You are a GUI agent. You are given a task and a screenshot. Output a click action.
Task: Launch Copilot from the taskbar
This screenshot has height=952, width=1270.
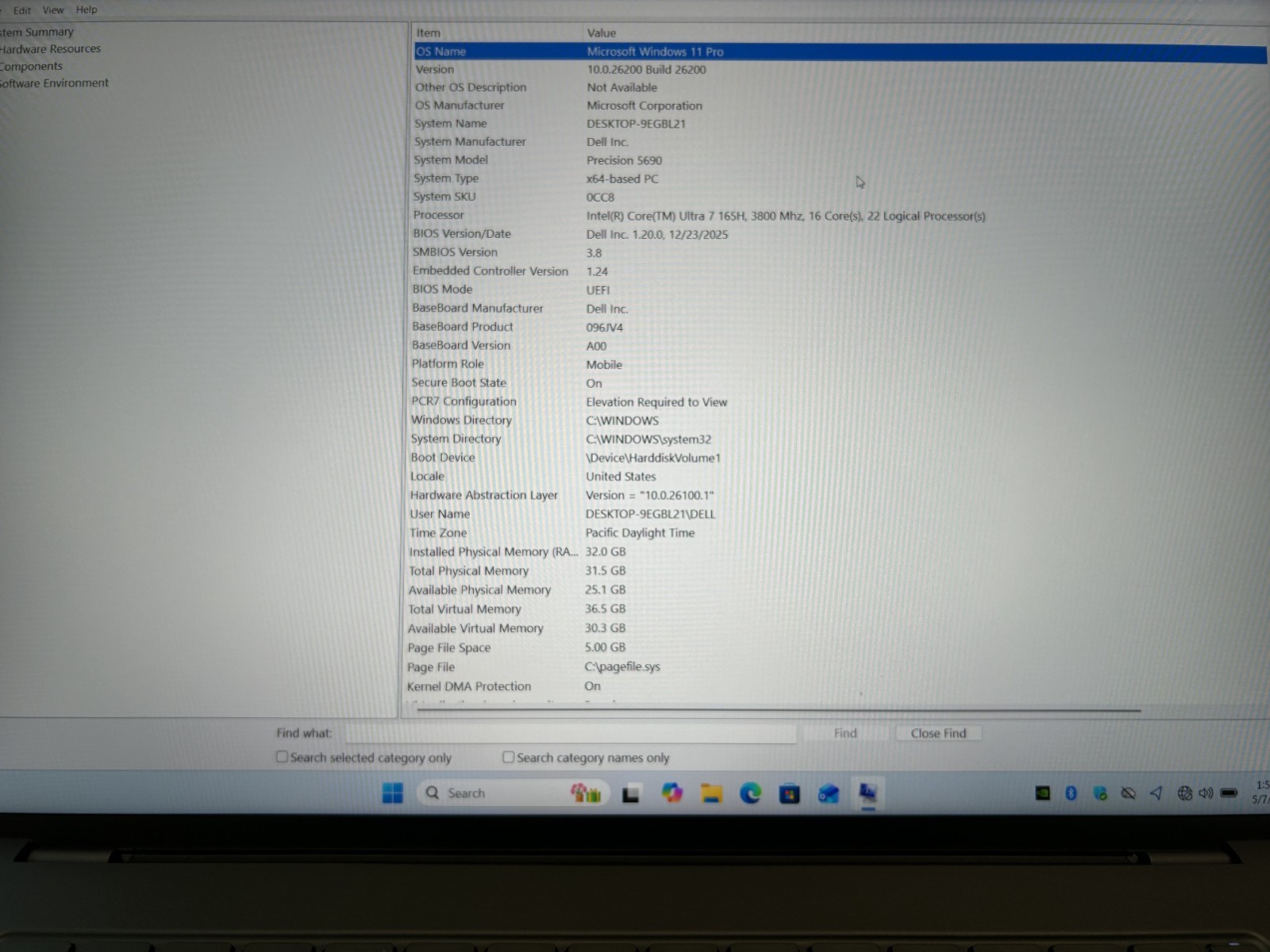[x=672, y=793]
